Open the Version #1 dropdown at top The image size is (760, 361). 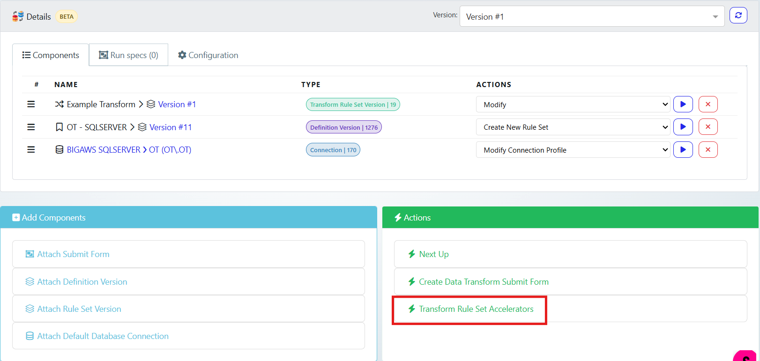click(592, 16)
